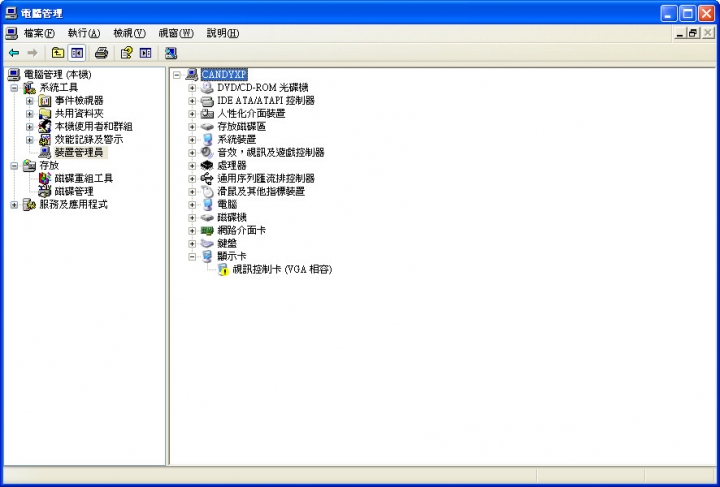Click the 磁碟重組工具 icon

click(x=45, y=179)
